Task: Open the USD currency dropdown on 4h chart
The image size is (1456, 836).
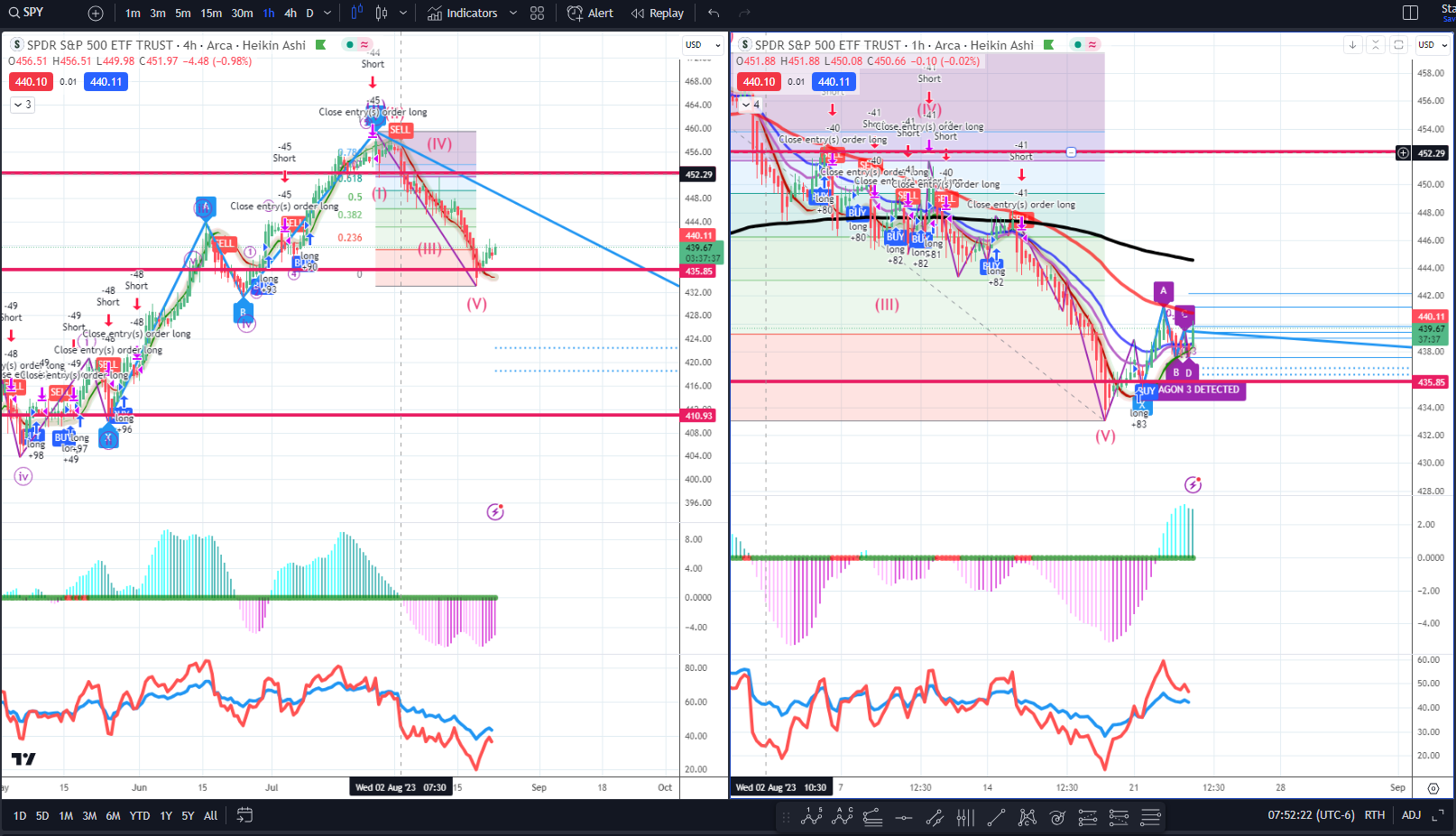Action: pos(704,44)
